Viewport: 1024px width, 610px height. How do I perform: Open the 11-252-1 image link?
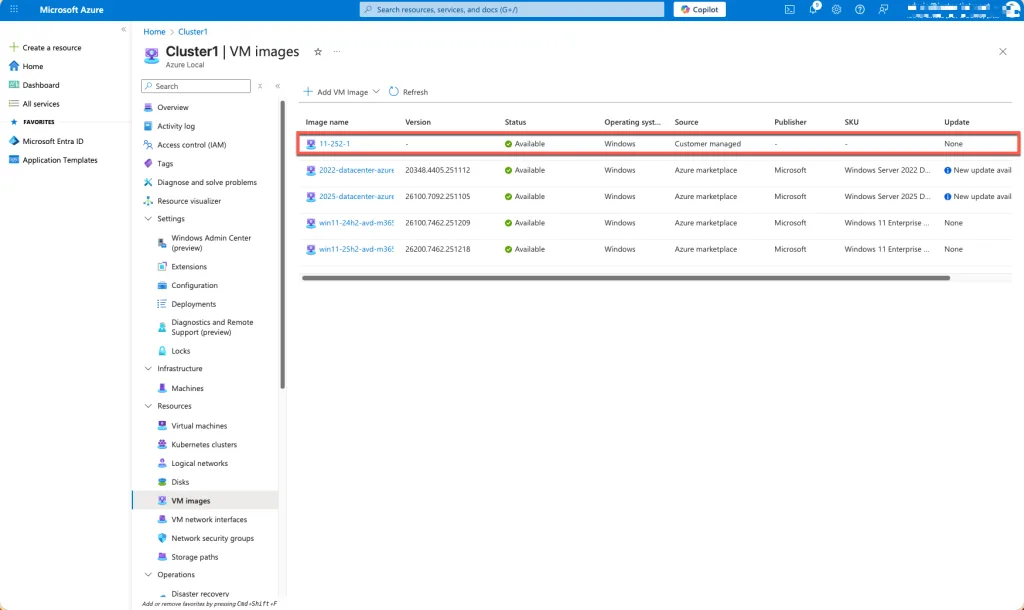click(334, 144)
